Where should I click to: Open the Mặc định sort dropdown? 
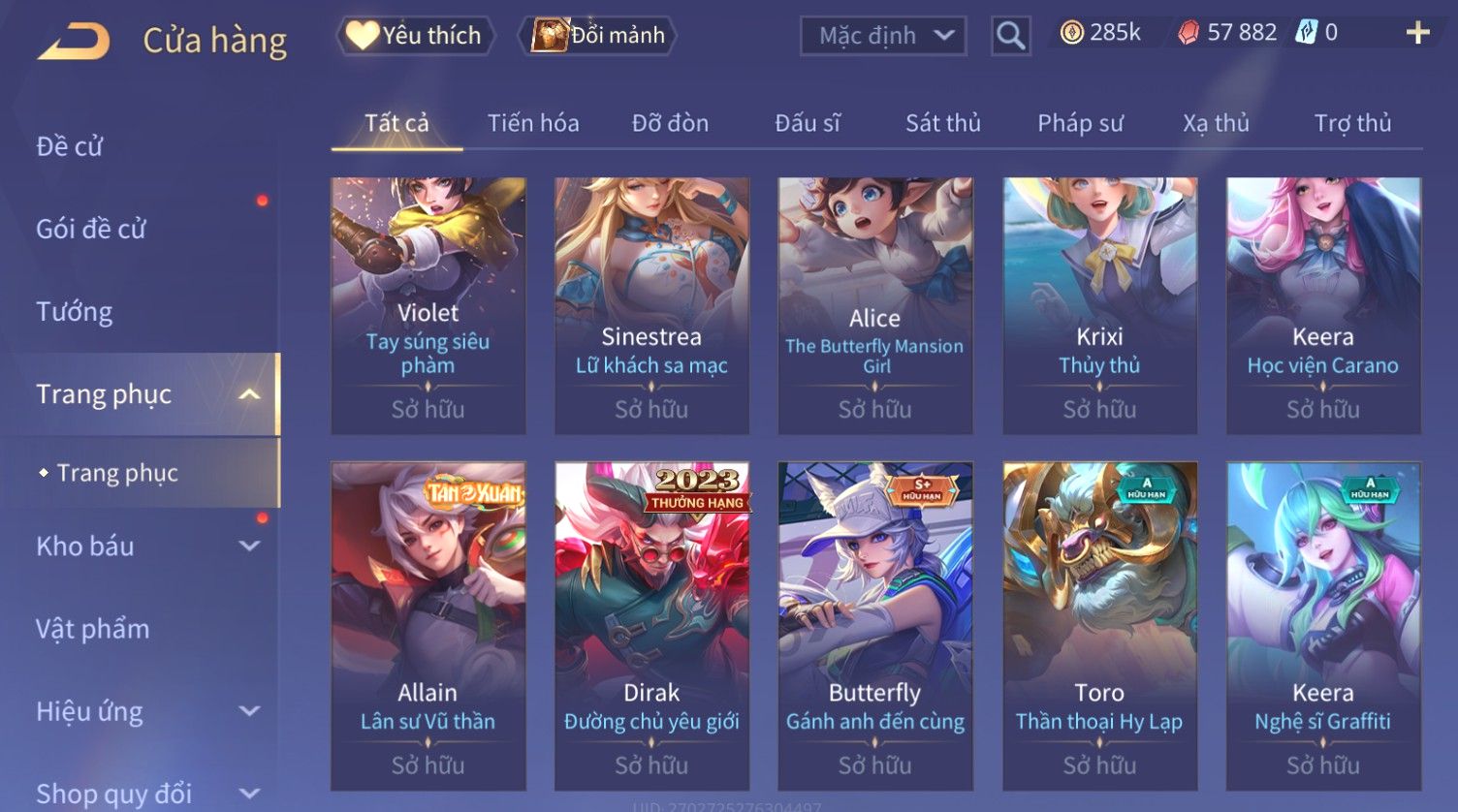[x=883, y=36]
